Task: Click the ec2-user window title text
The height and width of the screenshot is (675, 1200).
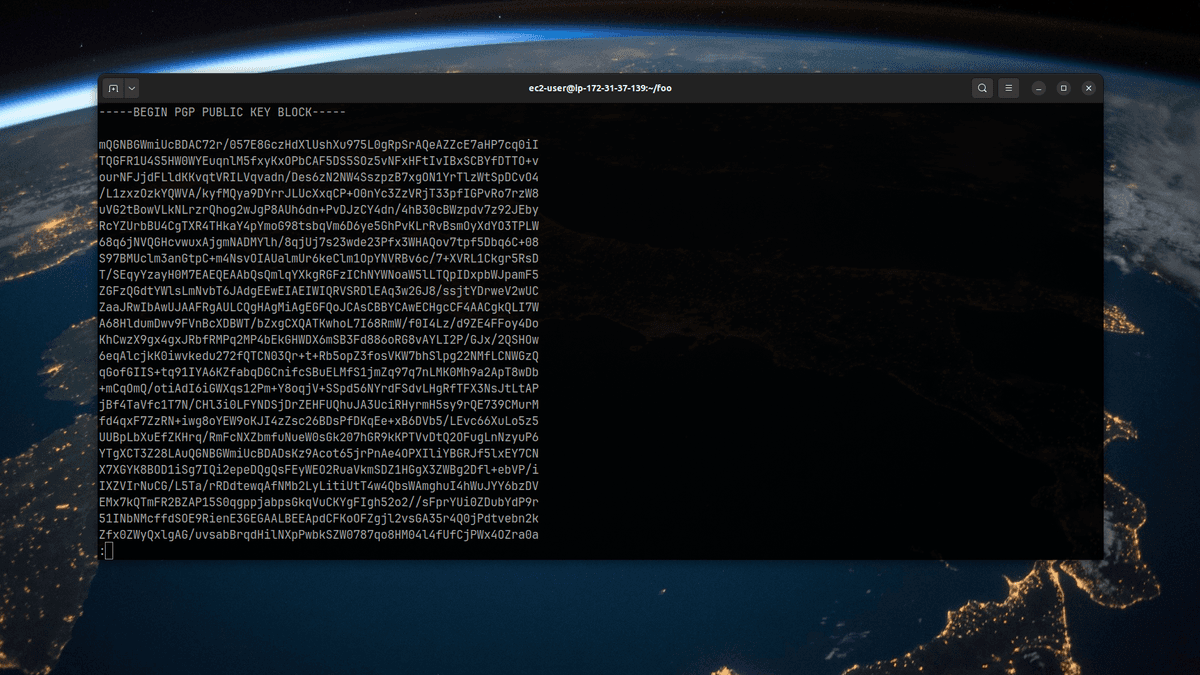Action: tap(600, 88)
